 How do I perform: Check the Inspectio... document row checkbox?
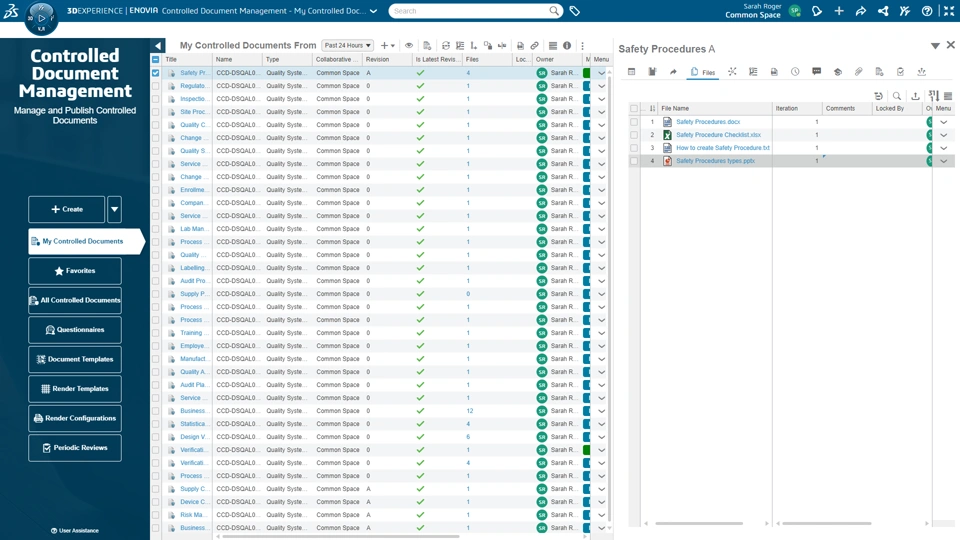(x=156, y=99)
